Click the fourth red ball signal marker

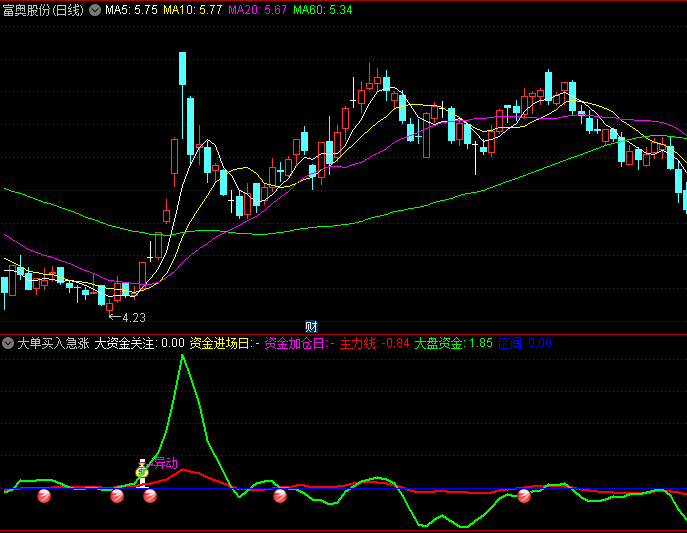tap(280, 496)
